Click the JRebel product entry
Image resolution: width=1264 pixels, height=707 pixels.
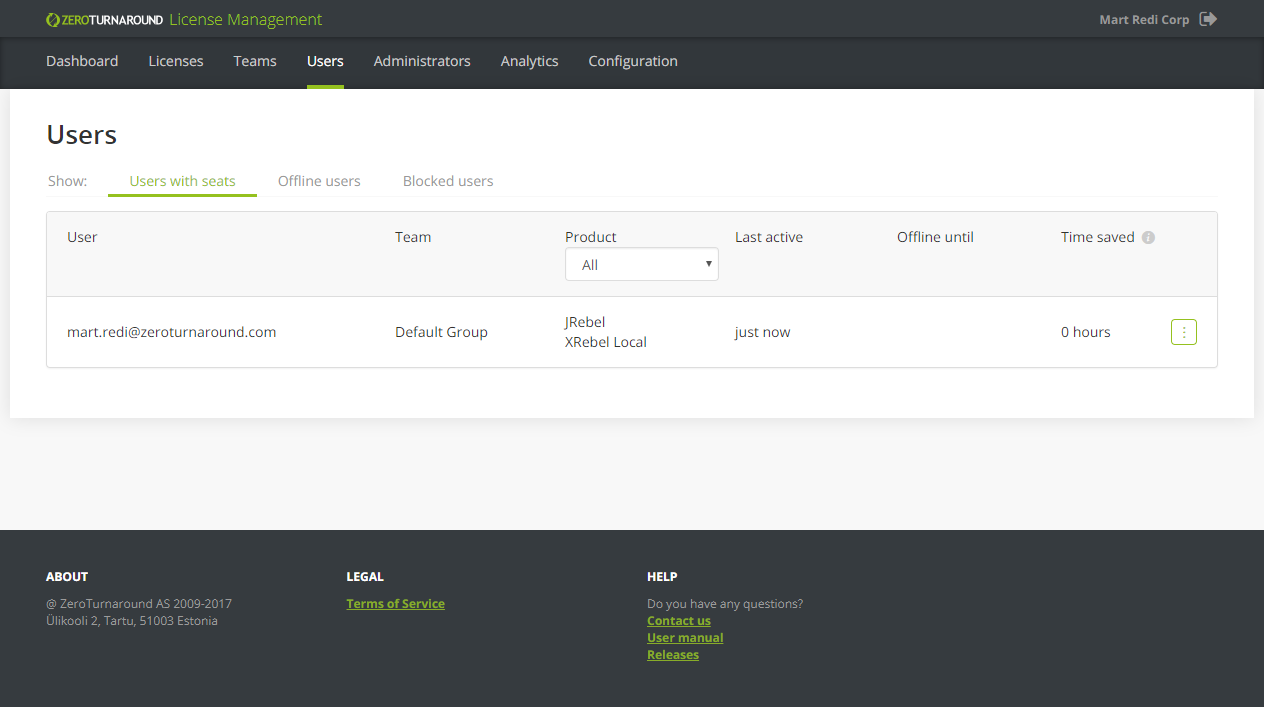point(585,322)
